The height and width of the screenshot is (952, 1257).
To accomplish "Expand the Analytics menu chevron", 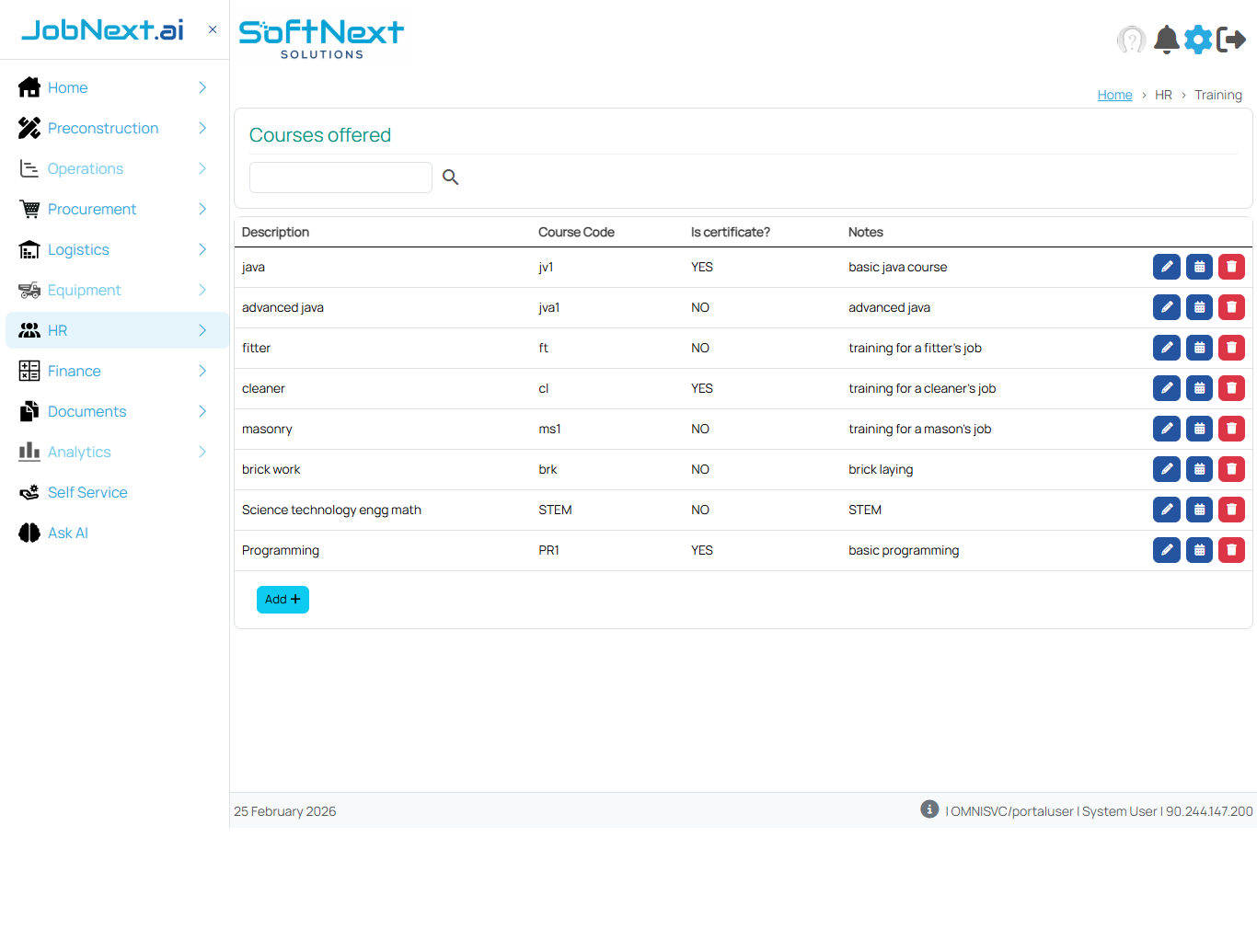I will tap(202, 452).
